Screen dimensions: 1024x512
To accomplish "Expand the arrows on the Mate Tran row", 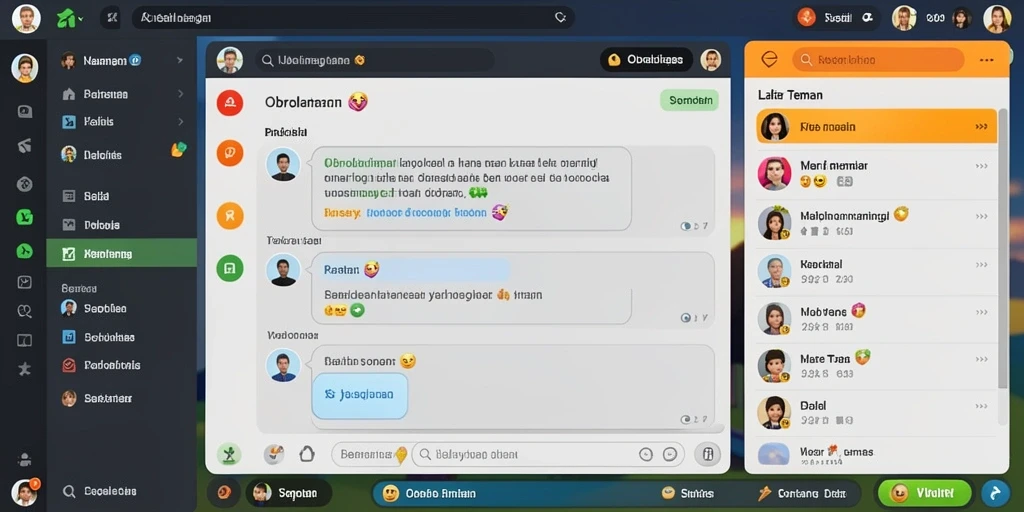I will (x=981, y=359).
